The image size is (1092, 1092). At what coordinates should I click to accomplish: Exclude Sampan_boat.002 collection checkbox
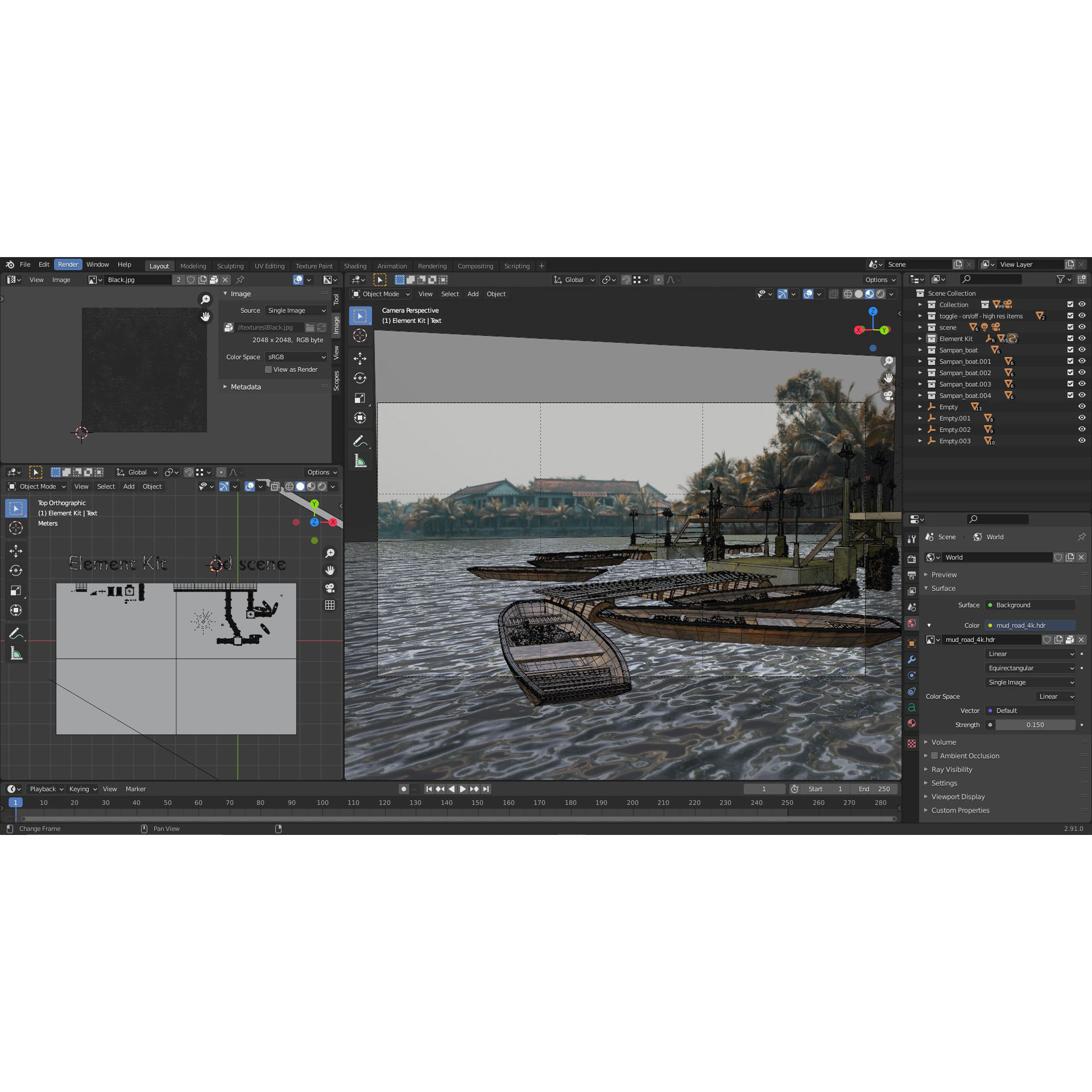[x=1070, y=373]
